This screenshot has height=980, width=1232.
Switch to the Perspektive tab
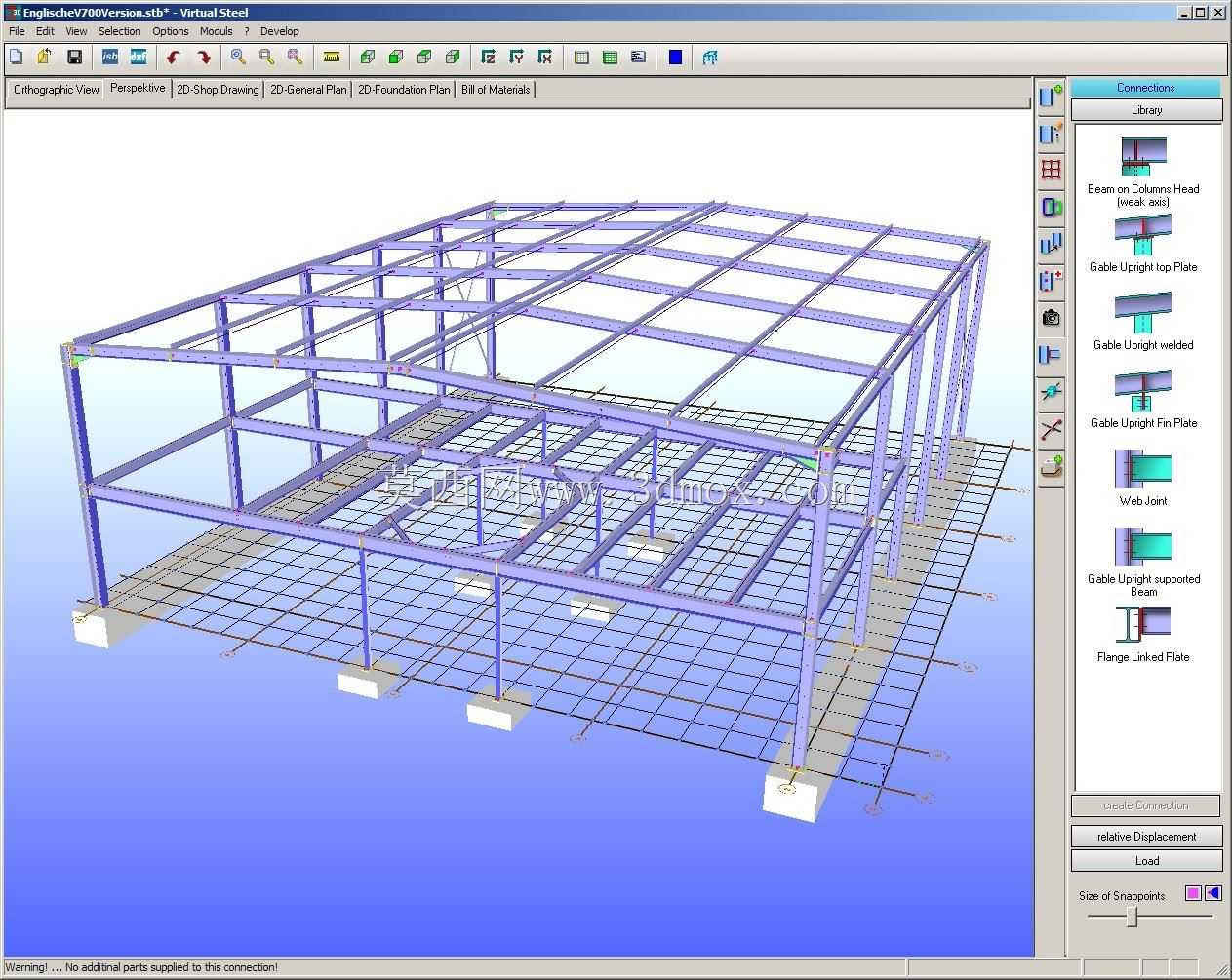(x=138, y=88)
